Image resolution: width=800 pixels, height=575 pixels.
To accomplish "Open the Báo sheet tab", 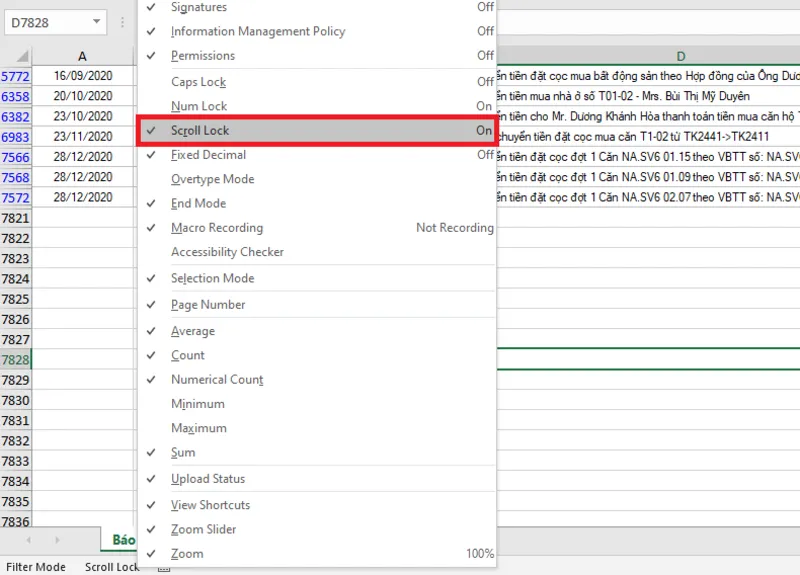I will point(120,539).
